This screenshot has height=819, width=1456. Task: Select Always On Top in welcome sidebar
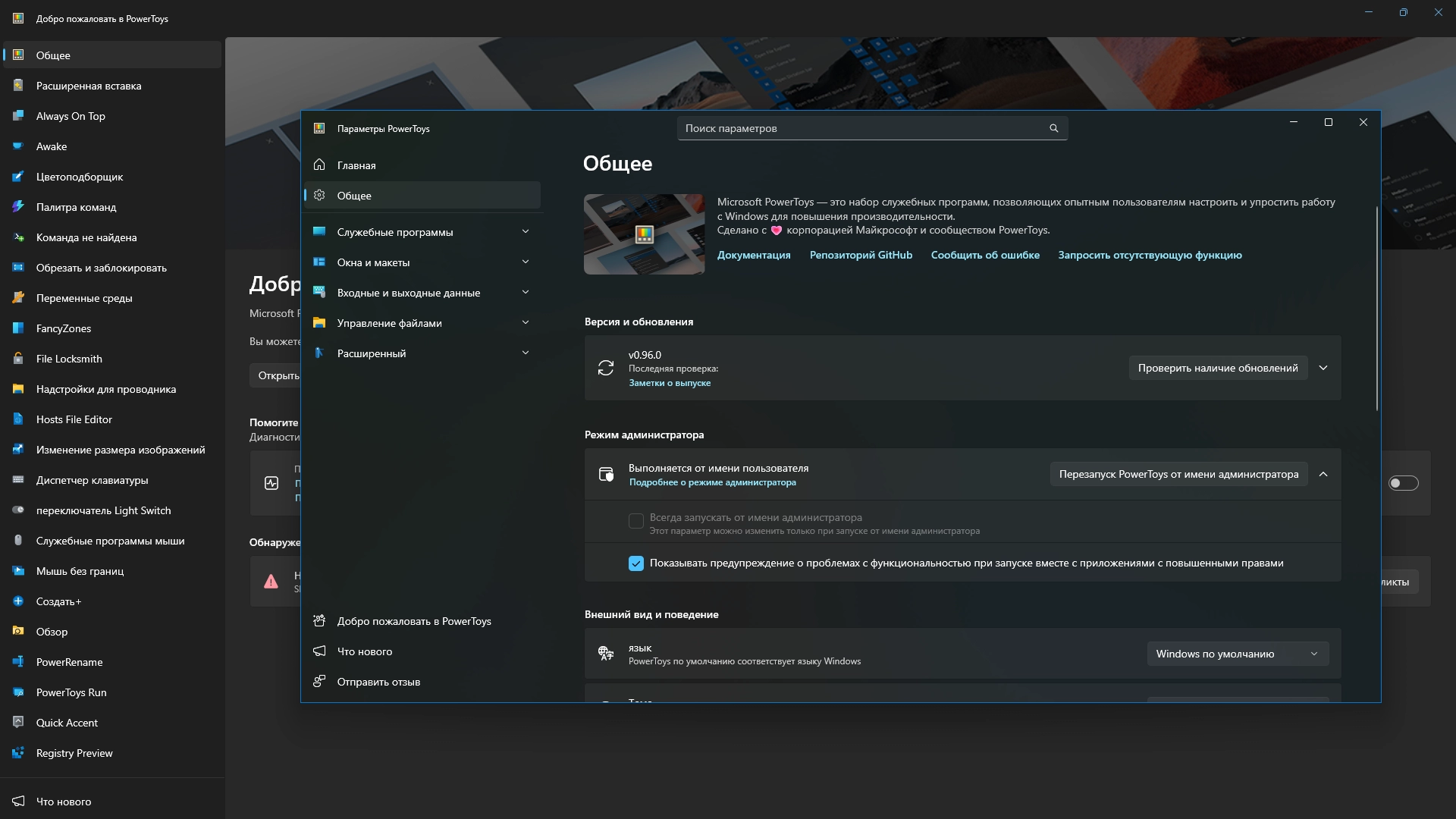click(71, 116)
